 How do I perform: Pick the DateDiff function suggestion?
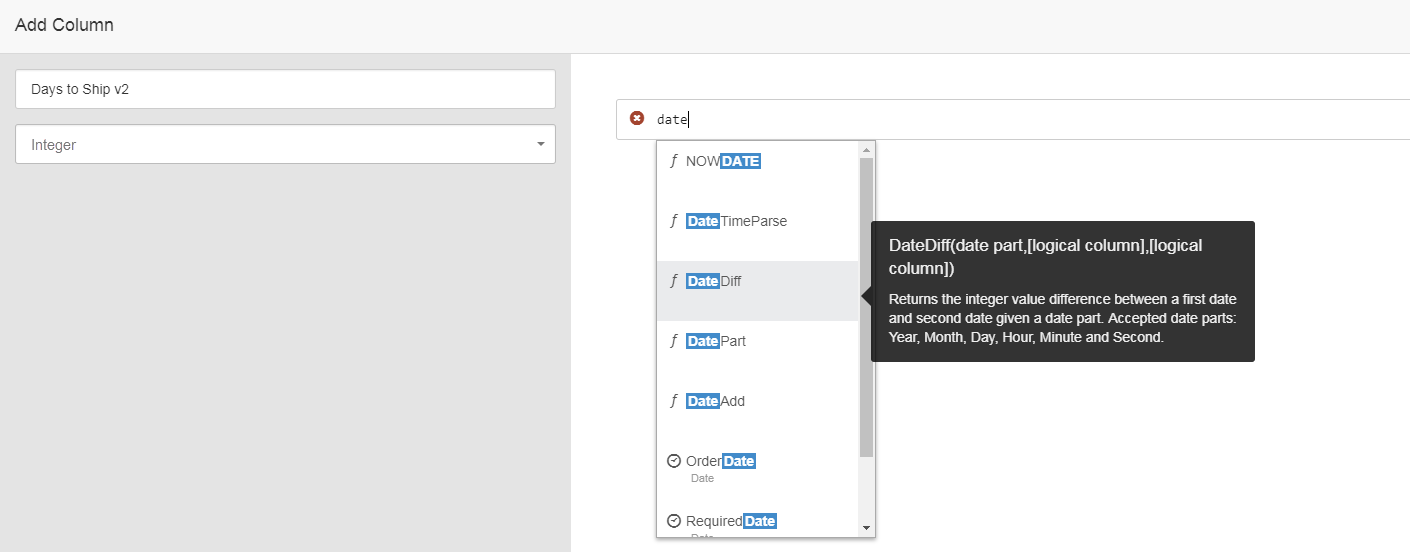click(x=714, y=281)
